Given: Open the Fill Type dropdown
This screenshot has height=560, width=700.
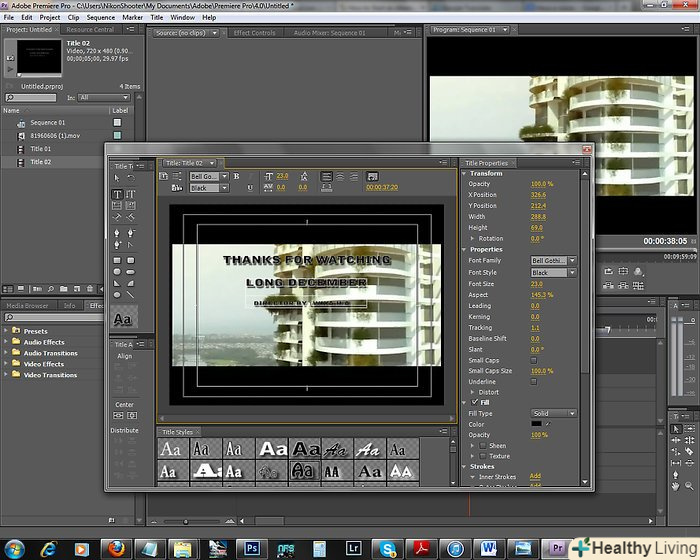Looking at the screenshot, I should pos(553,413).
